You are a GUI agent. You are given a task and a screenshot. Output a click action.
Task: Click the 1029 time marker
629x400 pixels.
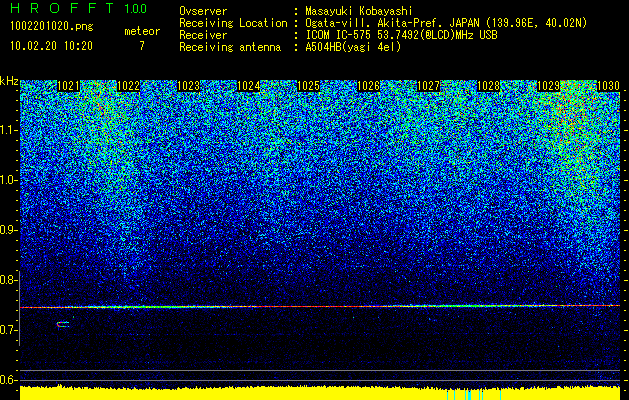pyautogui.click(x=548, y=86)
